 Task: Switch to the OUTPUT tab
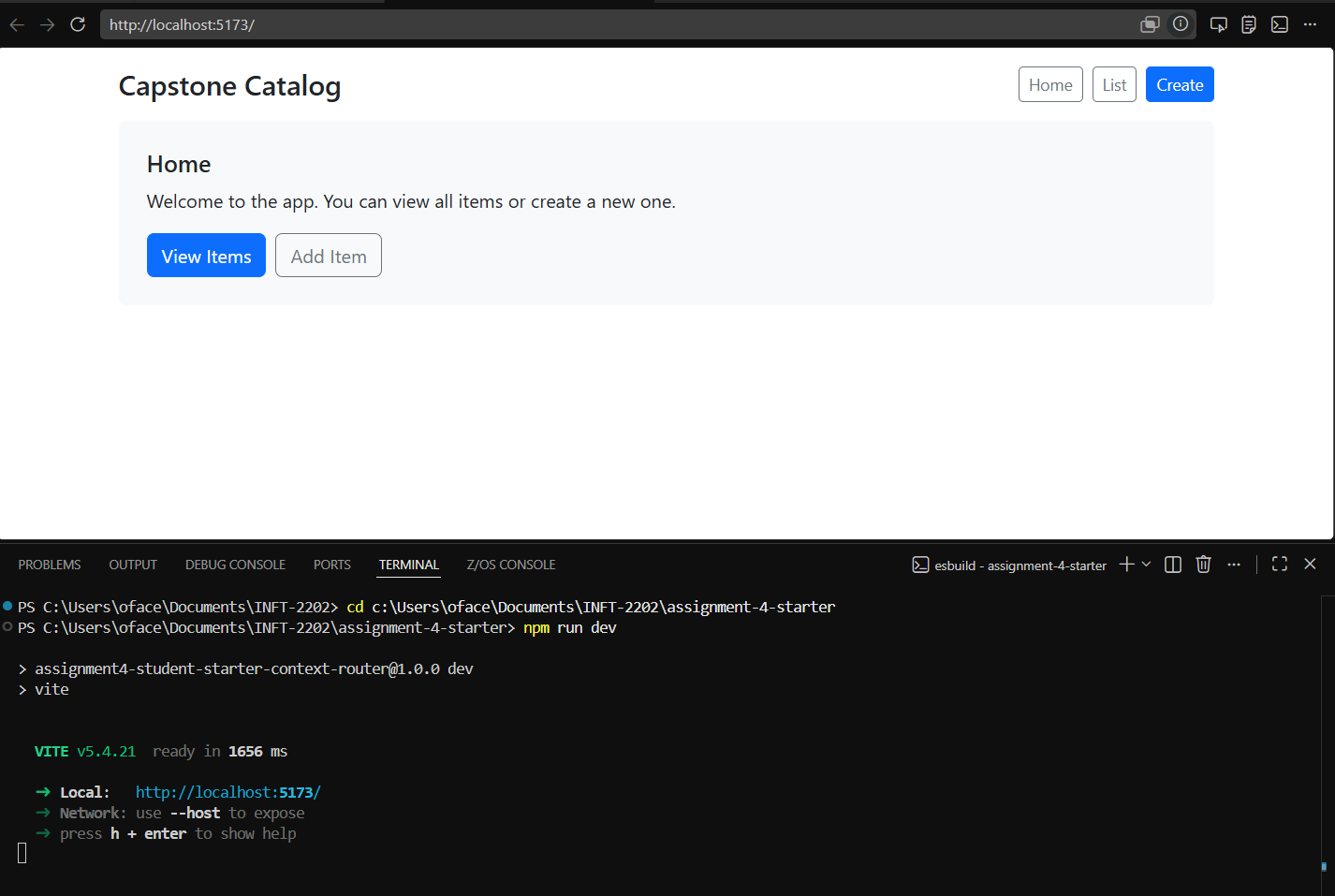pyautogui.click(x=133, y=565)
